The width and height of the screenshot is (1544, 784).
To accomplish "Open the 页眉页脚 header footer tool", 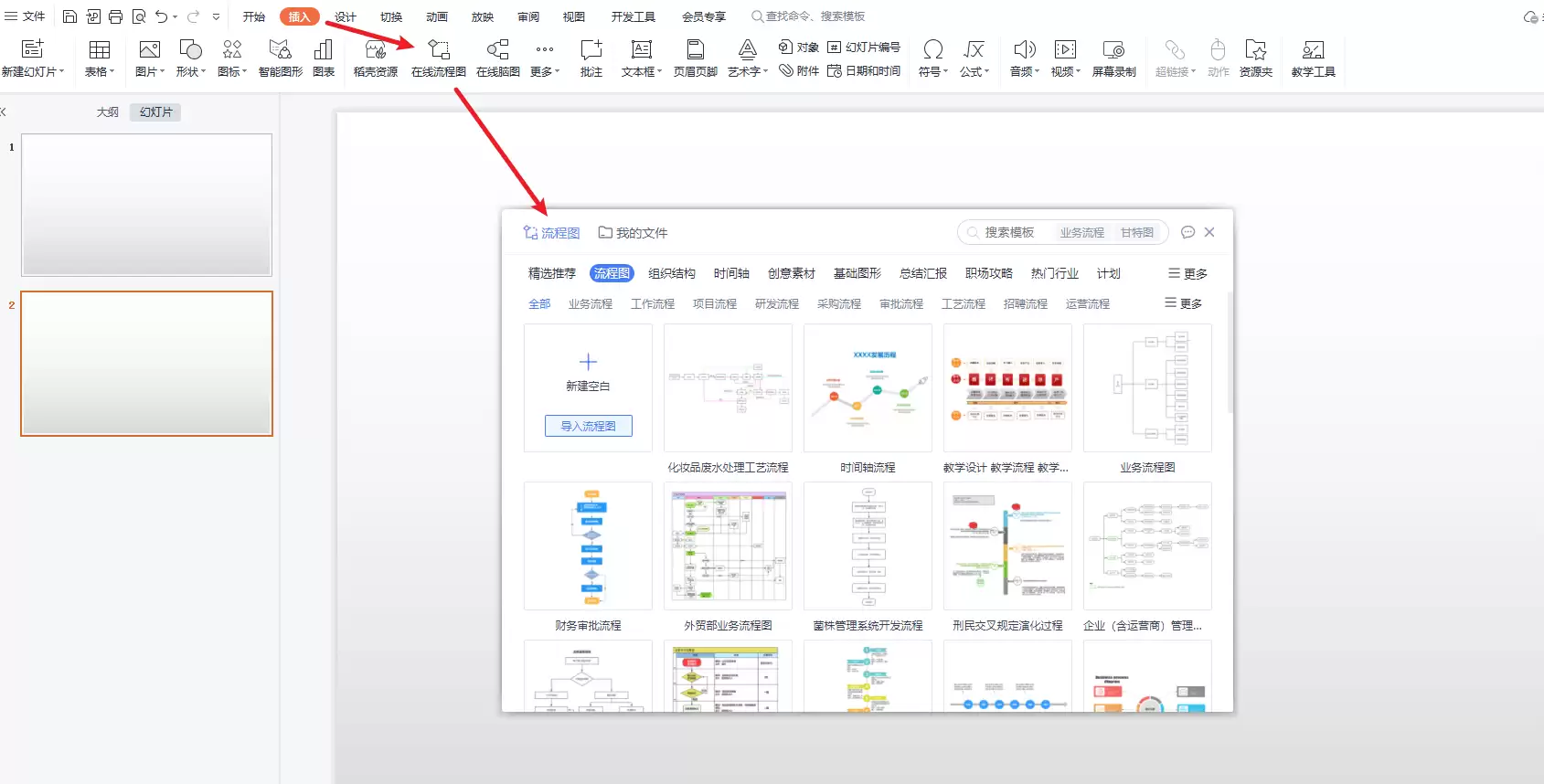I will click(x=696, y=58).
